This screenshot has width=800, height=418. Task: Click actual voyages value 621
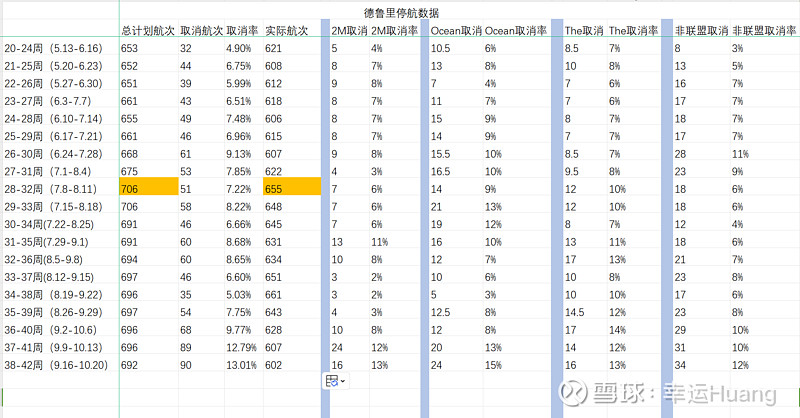(x=273, y=48)
